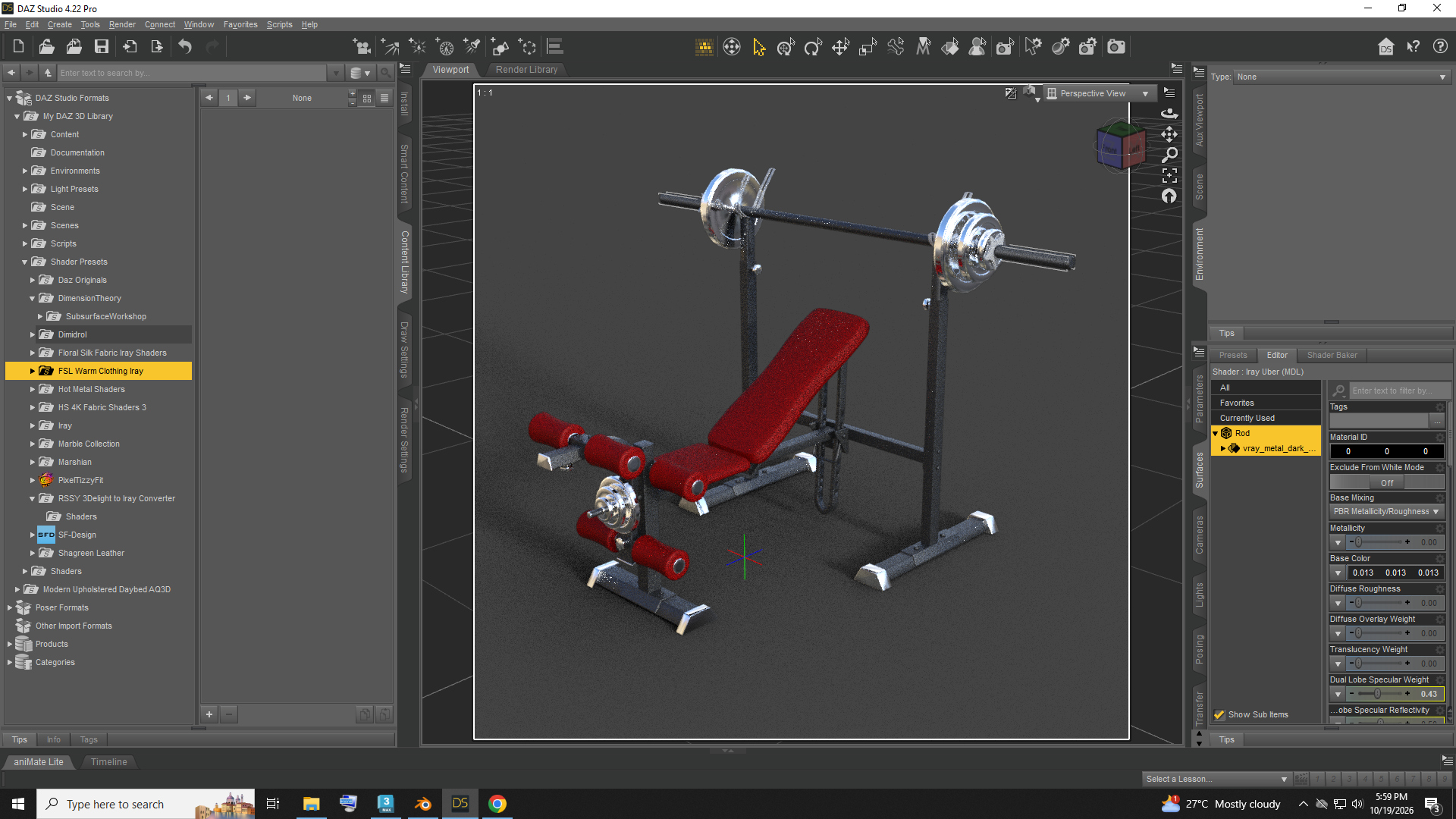The image size is (1456, 819).
Task: Activate the Translate move tool in the toolbar
Action: pyautogui.click(x=840, y=47)
